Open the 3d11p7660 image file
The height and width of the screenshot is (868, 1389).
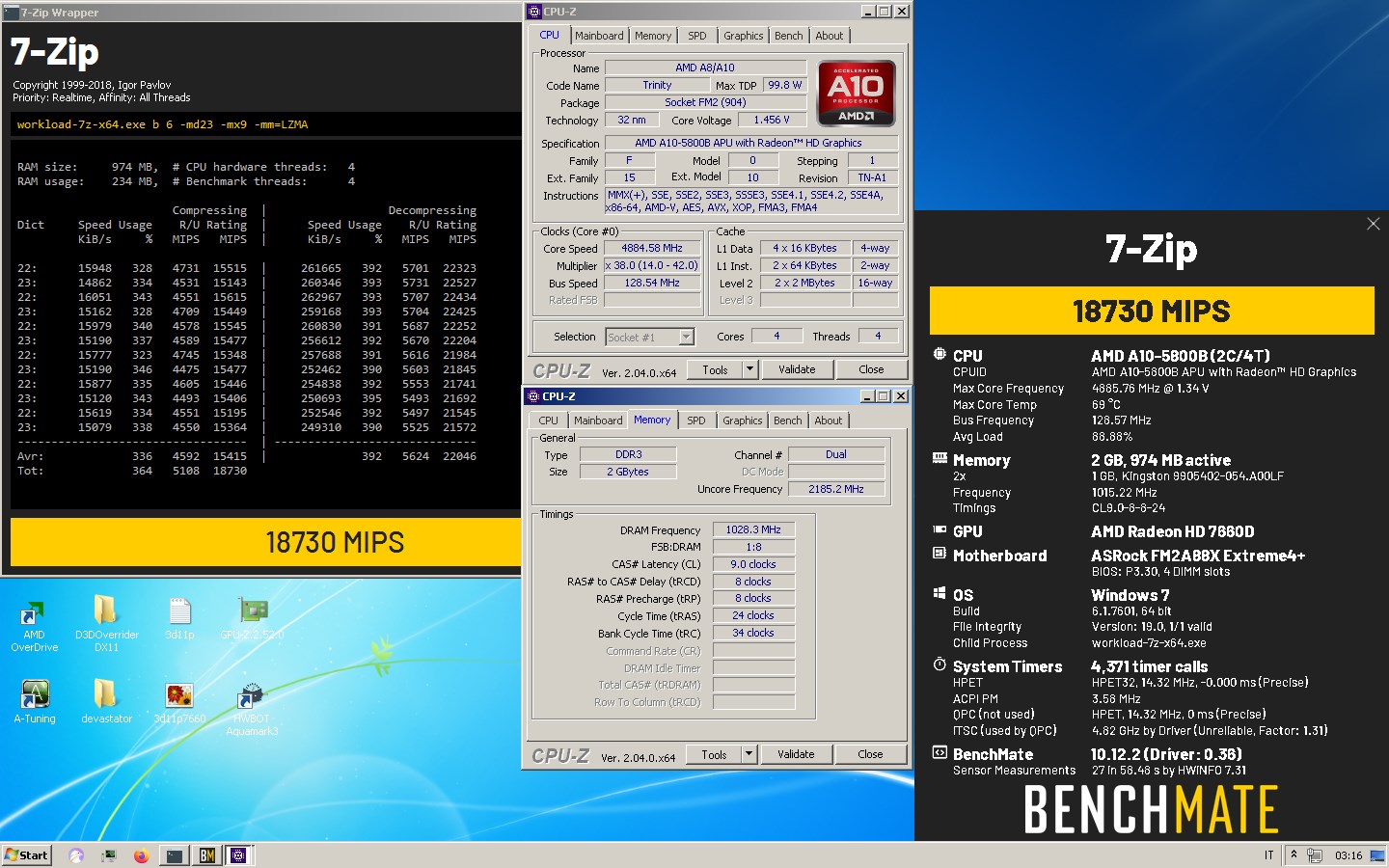click(179, 703)
